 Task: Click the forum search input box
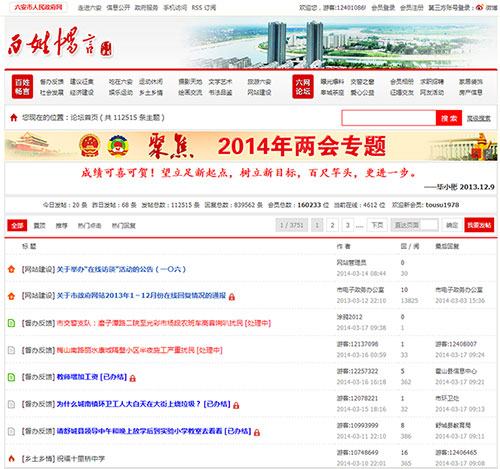pos(389,118)
